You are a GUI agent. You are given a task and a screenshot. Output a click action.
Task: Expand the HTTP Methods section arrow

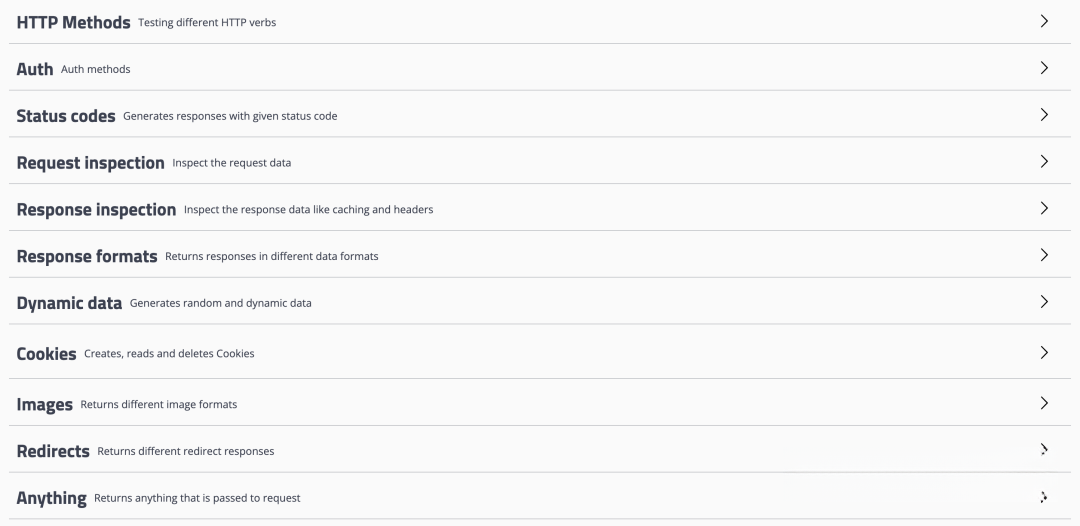point(1044,21)
